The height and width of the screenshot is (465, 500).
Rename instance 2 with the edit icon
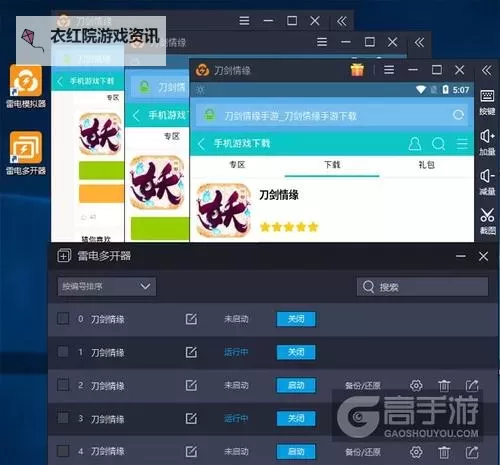pyautogui.click(x=191, y=385)
